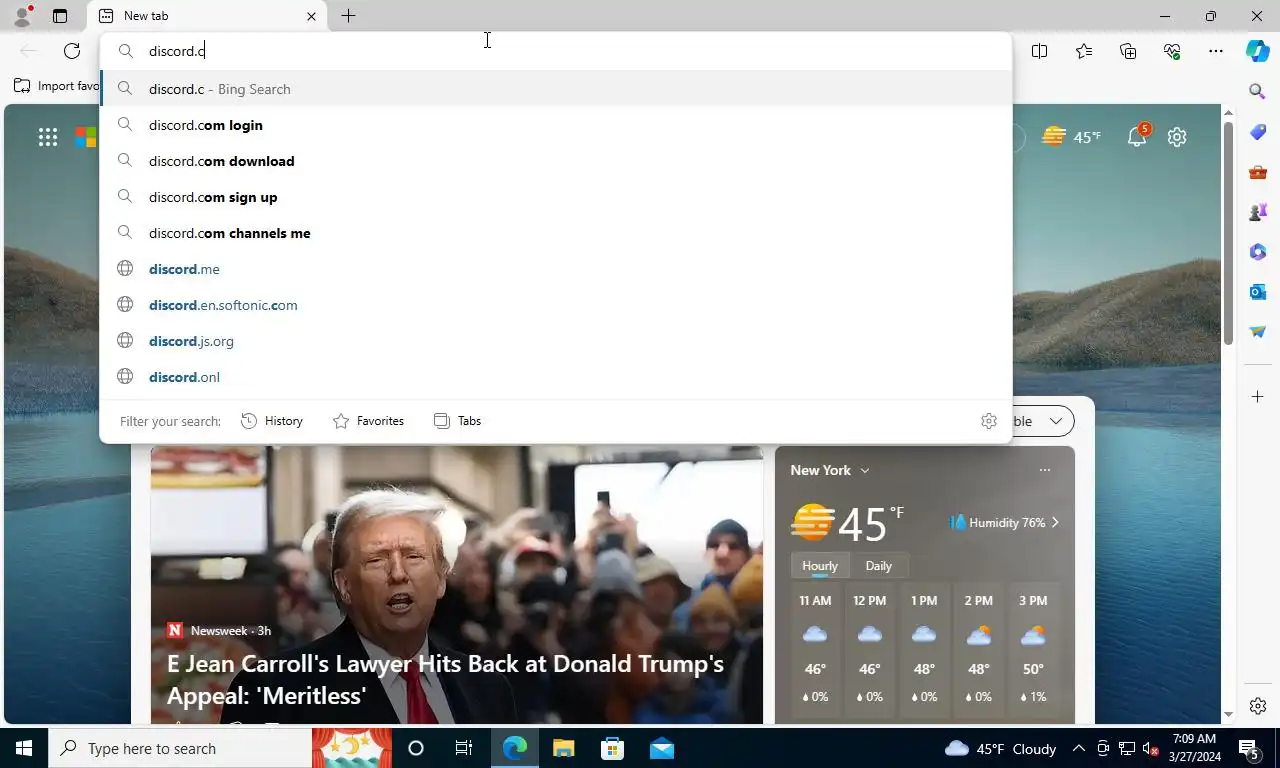This screenshot has width=1280, height=768.
Task: Open E Jean Carroll news headline
Action: click(x=445, y=679)
